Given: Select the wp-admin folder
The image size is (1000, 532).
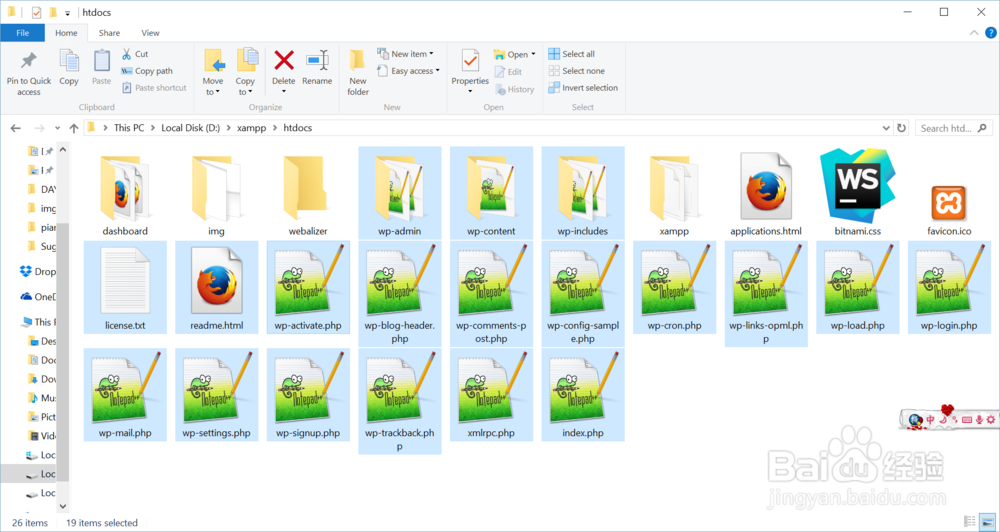Looking at the screenshot, I should tap(400, 193).
